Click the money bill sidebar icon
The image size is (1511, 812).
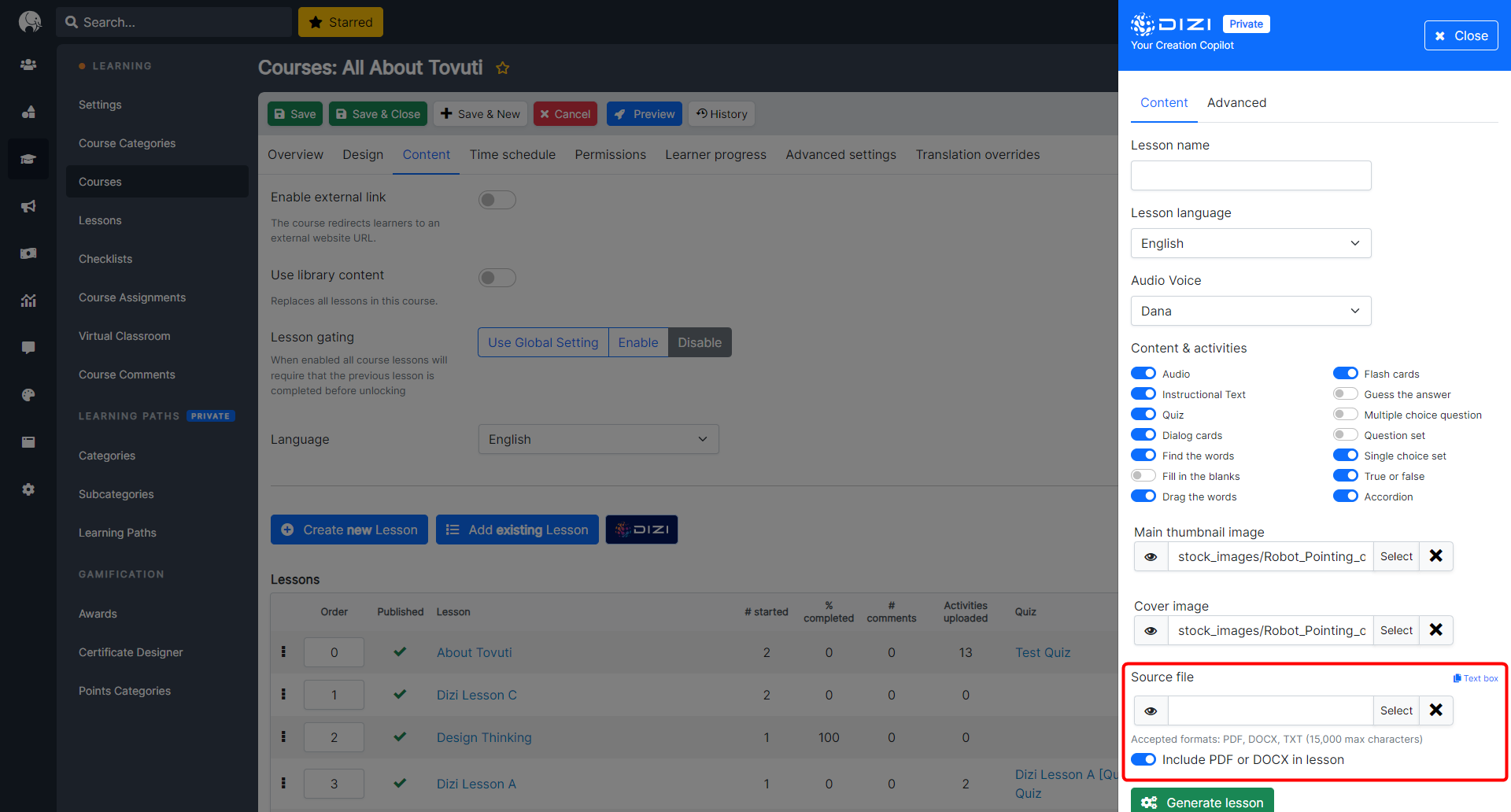(28, 253)
